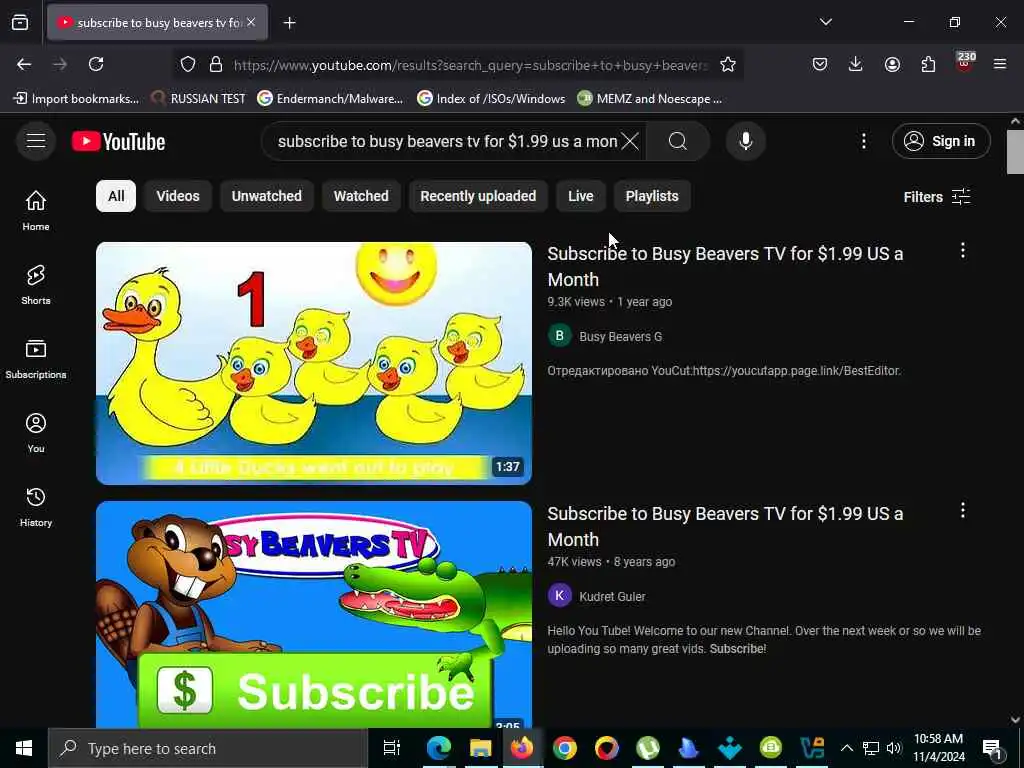The width and height of the screenshot is (1024, 768).
Task: Click the extension icon with 230 badge
Action: 964,63
